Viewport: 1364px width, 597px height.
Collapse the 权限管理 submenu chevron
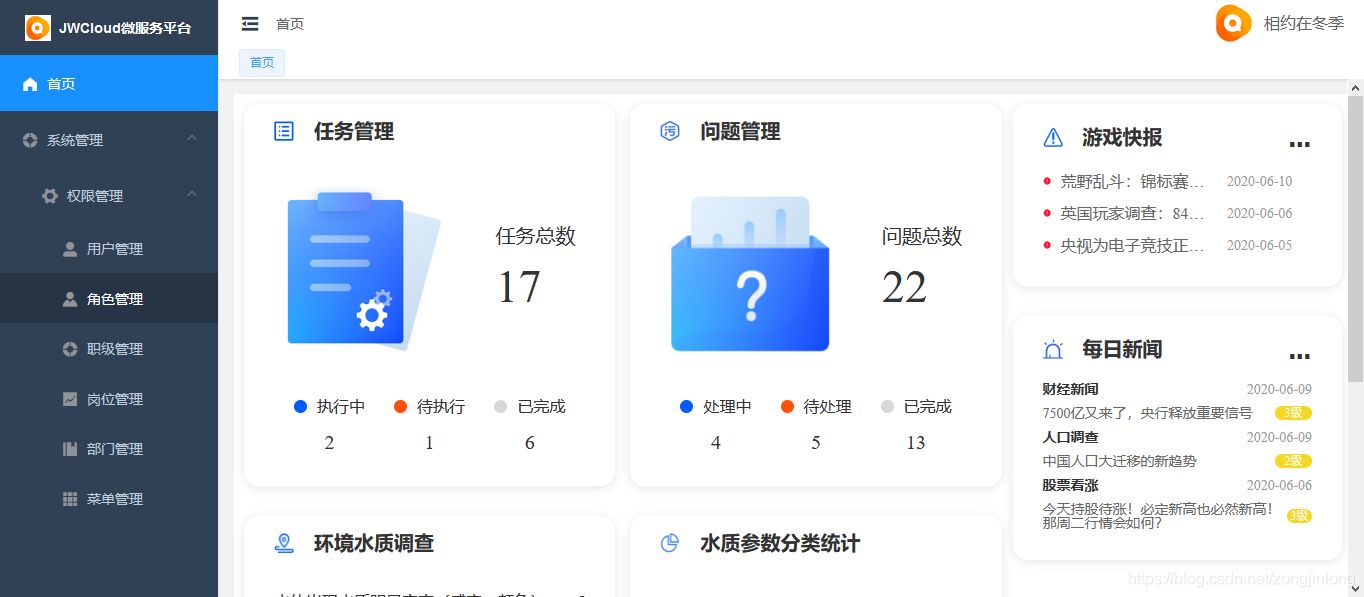click(x=192, y=194)
